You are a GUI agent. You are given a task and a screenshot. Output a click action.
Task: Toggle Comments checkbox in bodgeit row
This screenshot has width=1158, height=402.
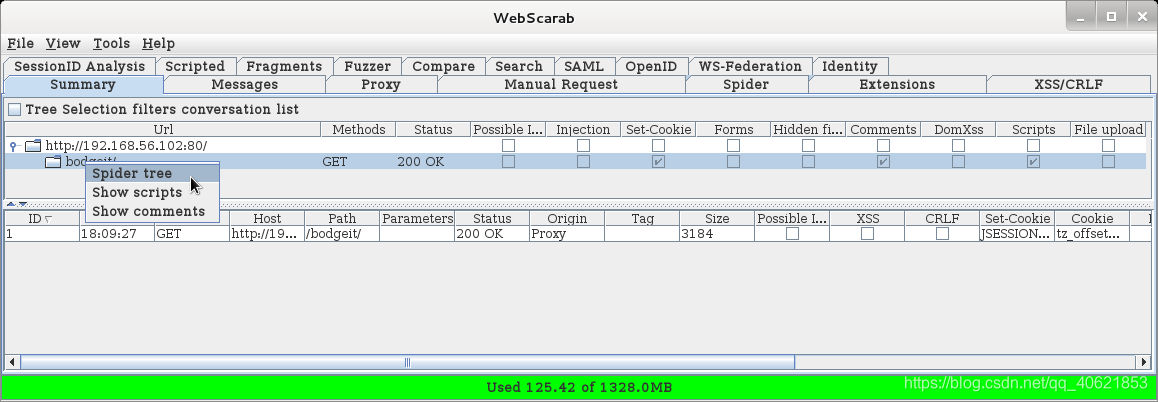tap(883, 161)
